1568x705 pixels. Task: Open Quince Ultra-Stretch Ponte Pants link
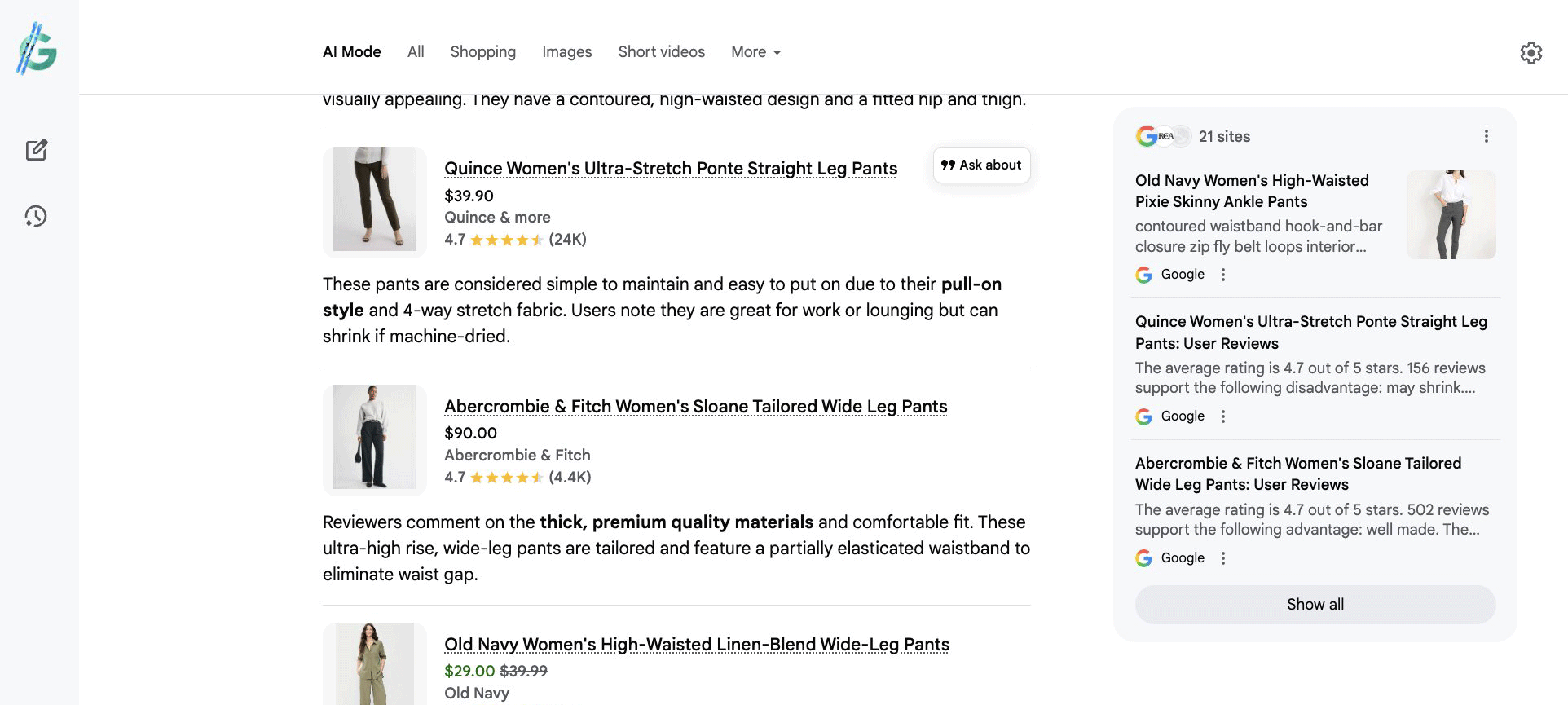coord(670,169)
